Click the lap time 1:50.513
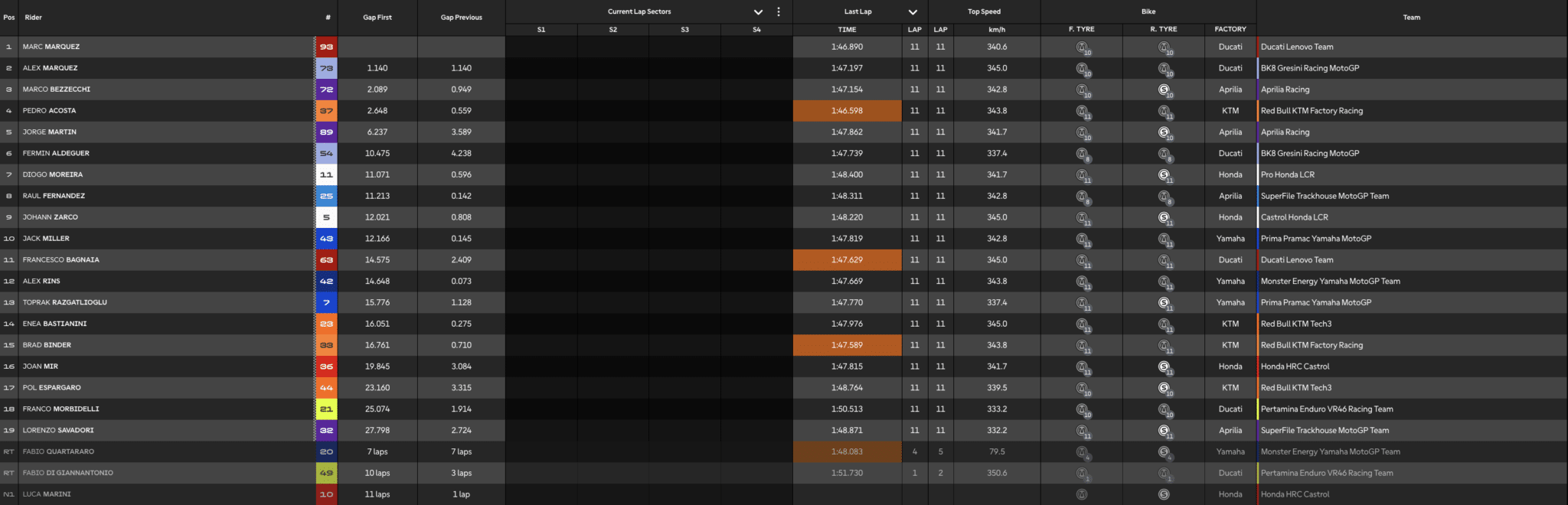 click(847, 409)
